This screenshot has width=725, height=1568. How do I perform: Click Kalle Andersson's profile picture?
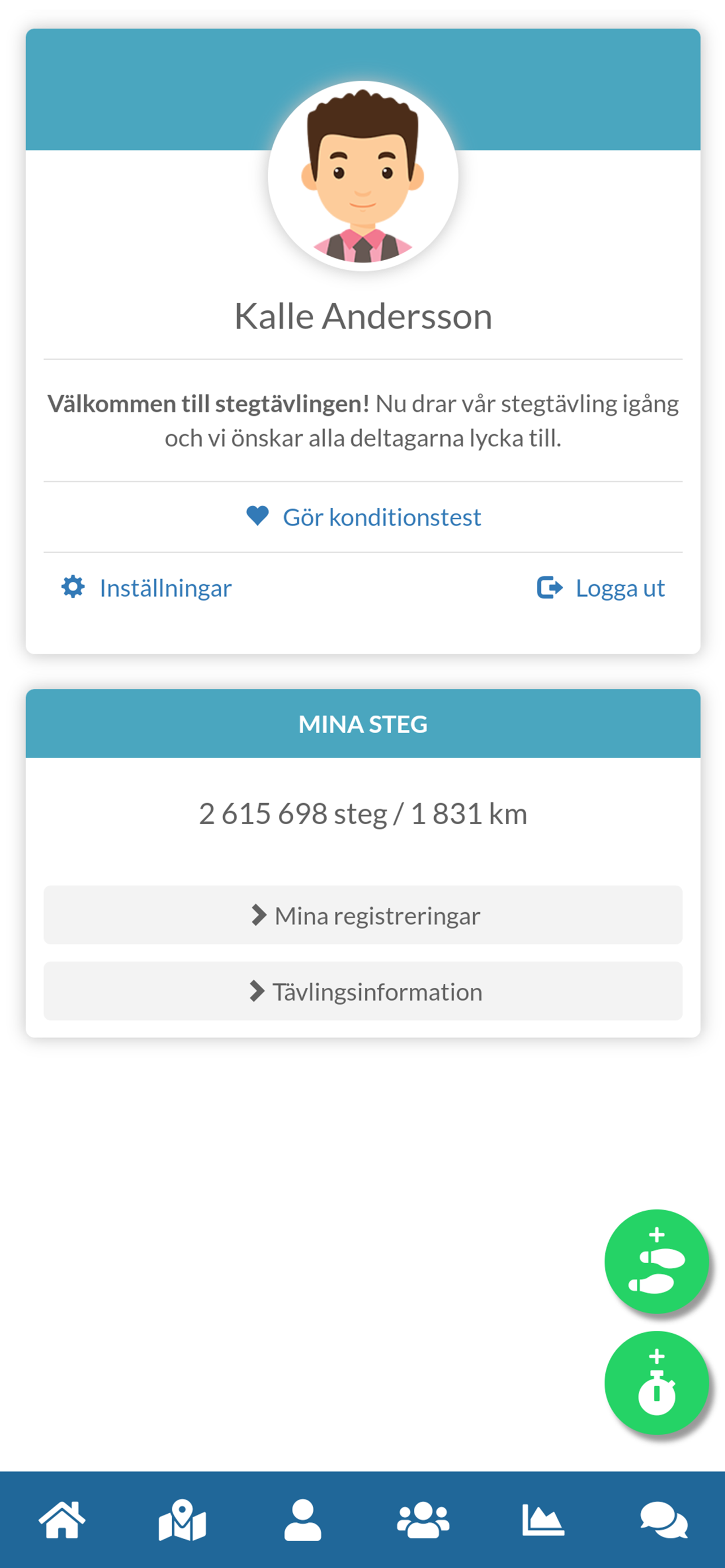click(363, 176)
